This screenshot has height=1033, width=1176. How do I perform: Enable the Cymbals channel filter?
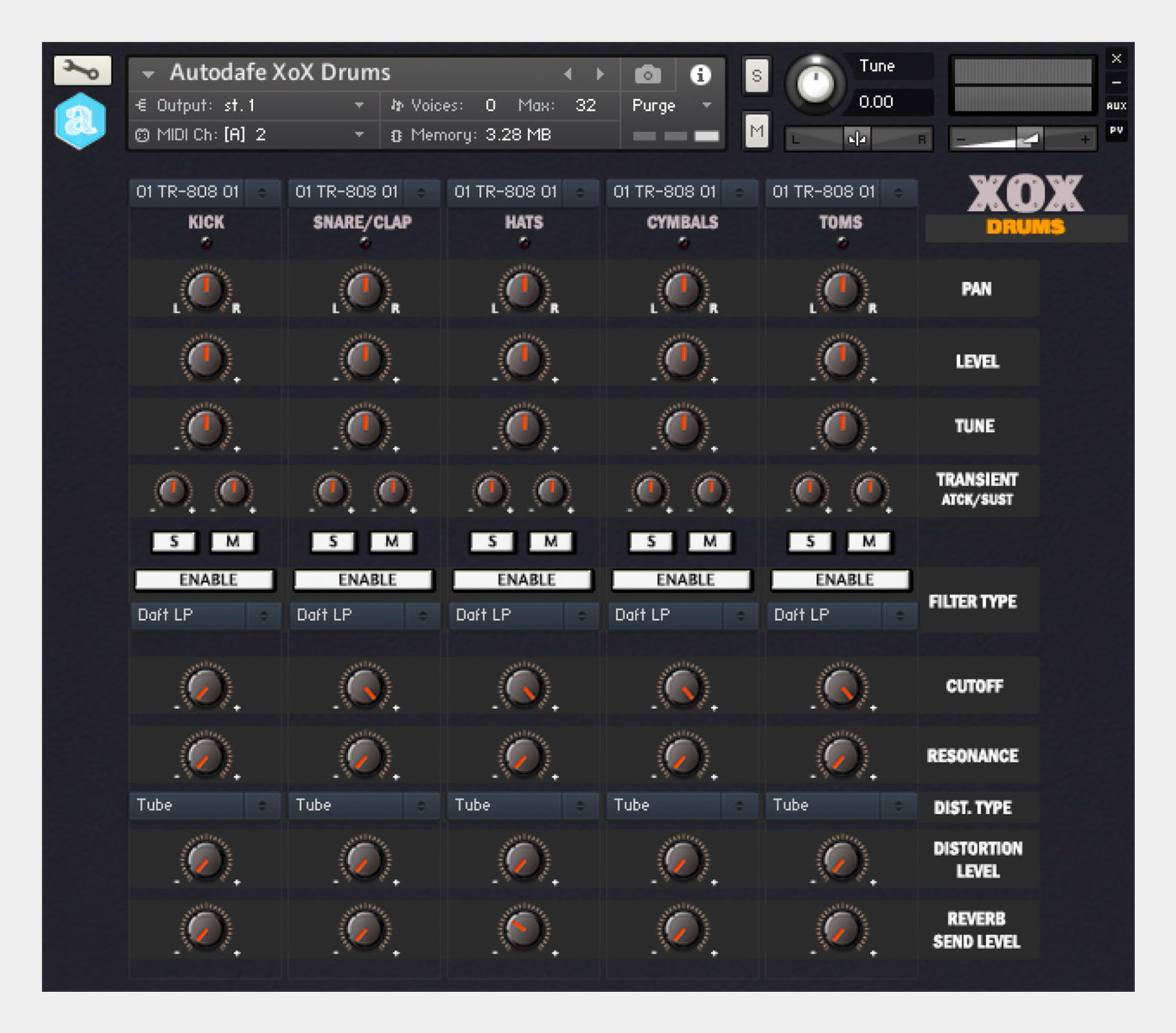681,579
